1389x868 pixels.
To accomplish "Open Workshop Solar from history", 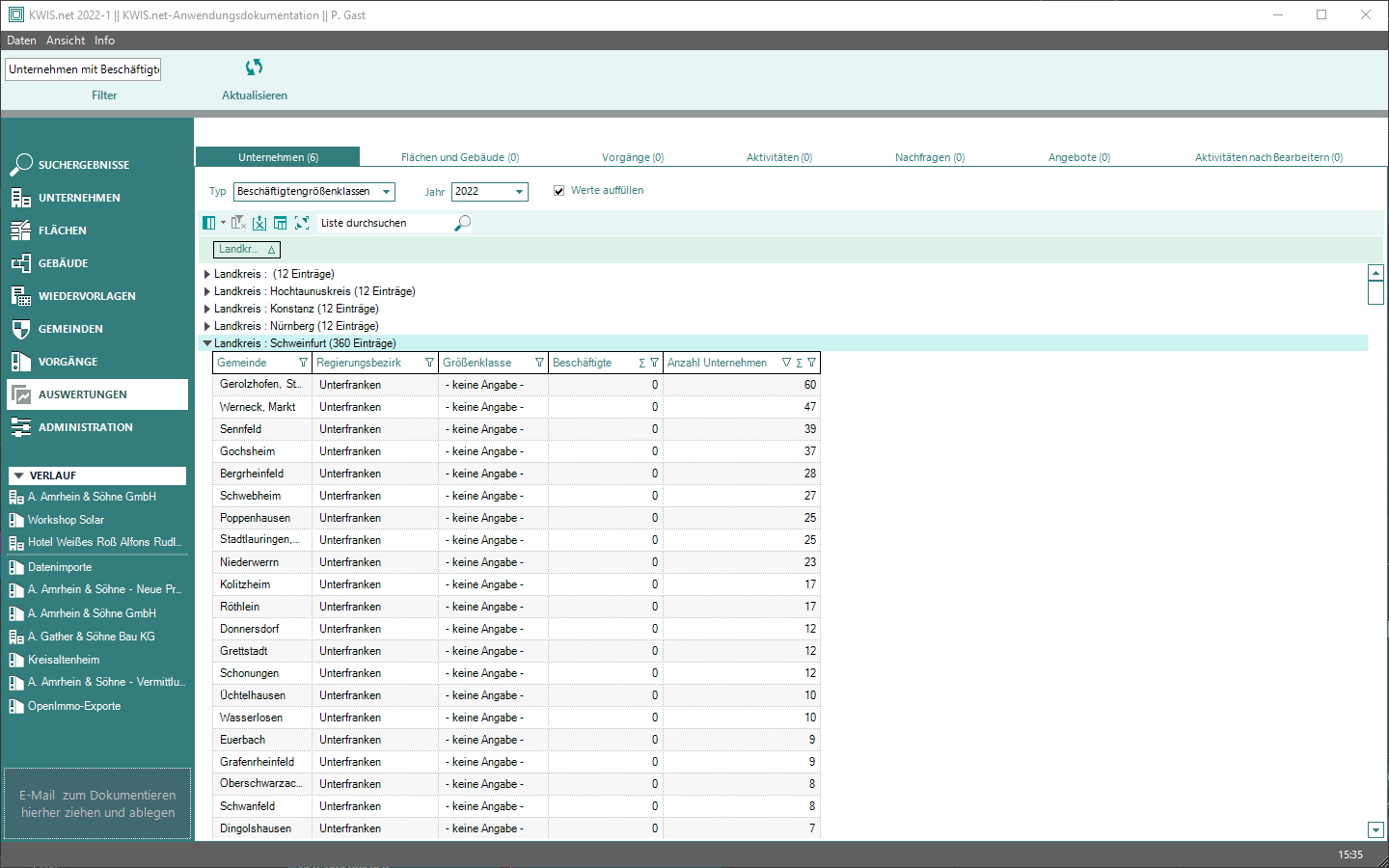I will pyautogui.click(x=66, y=520).
